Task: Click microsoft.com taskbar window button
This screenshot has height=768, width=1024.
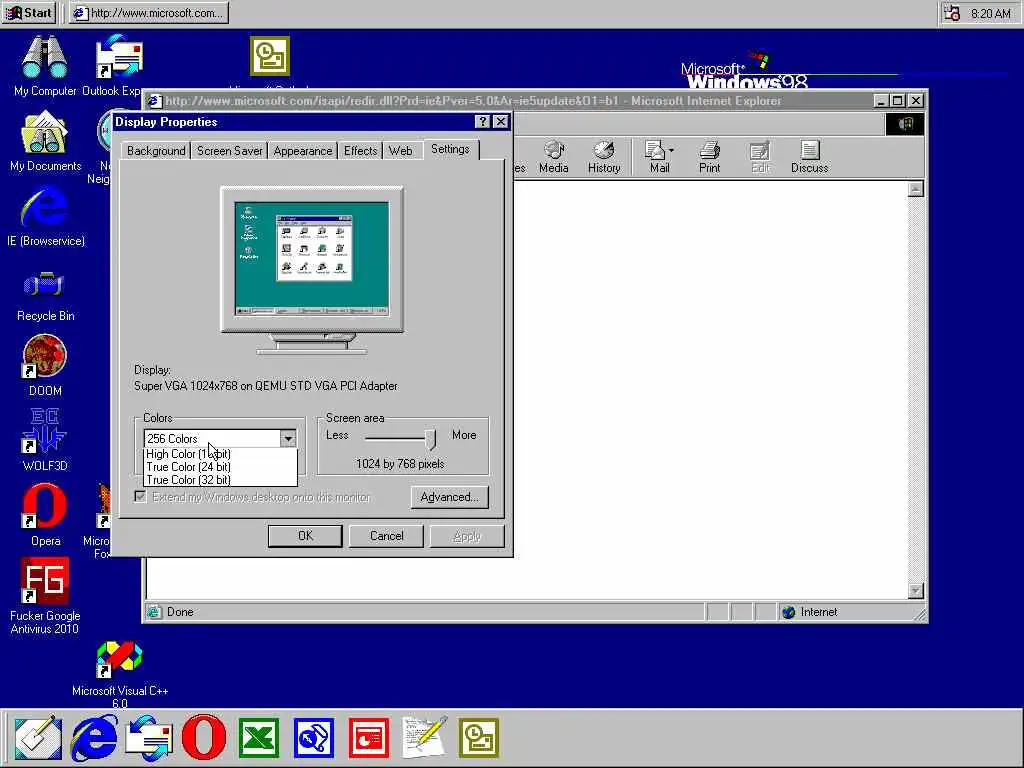Action: [x=150, y=13]
